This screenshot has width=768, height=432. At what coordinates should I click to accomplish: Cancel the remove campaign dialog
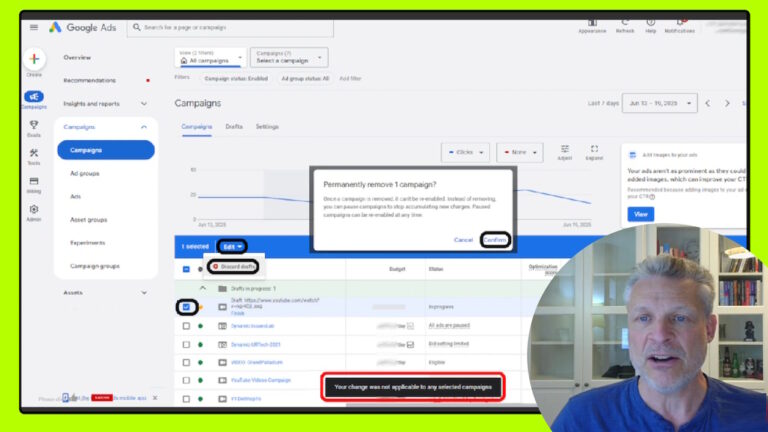[463, 240]
